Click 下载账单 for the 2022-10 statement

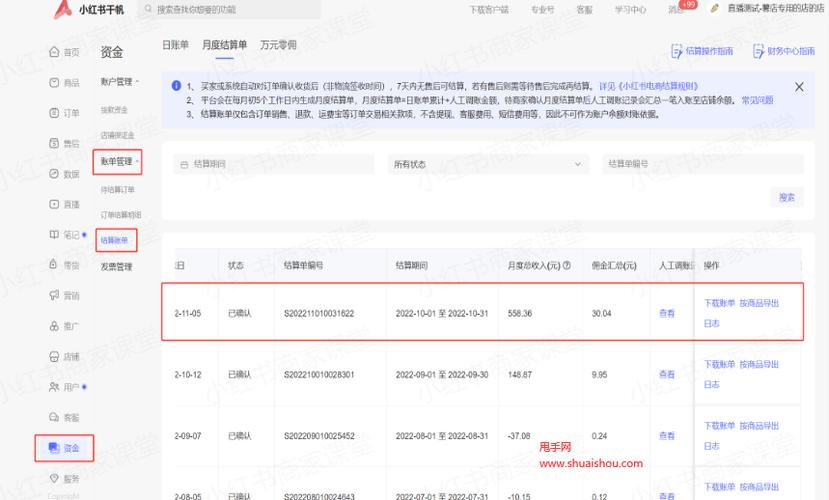[719, 303]
